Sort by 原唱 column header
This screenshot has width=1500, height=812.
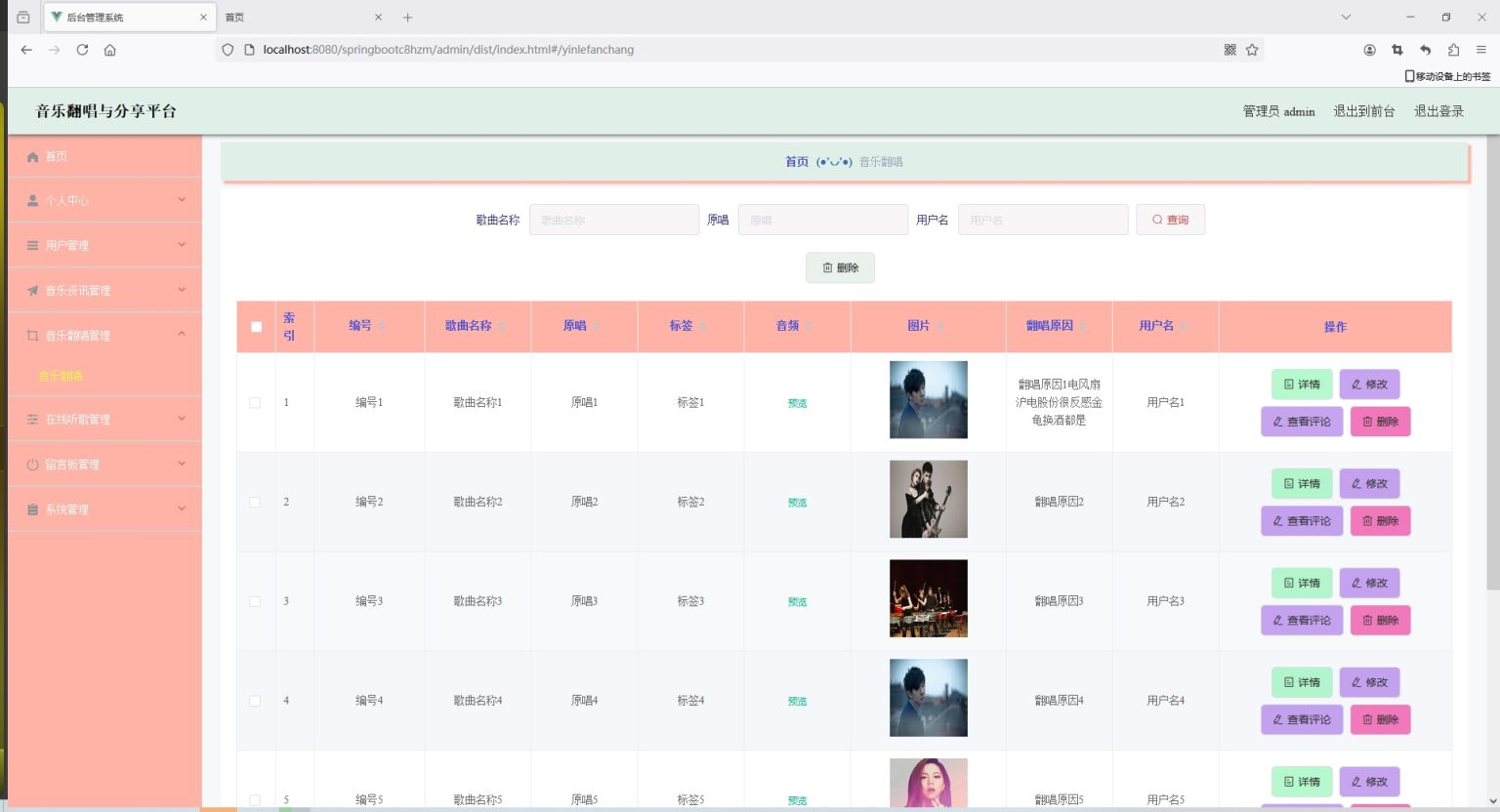click(583, 326)
